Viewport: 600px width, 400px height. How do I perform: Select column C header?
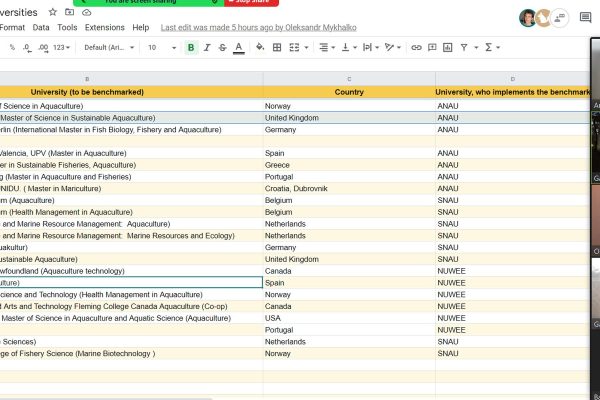click(349, 79)
